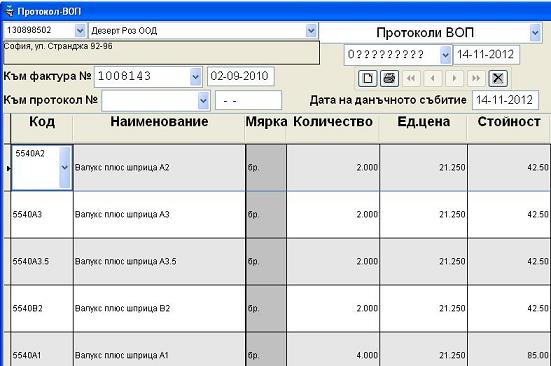The image size is (551, 366).
Task: Expand the Към протокол № dropdown
Action: [x=203, y=100]
